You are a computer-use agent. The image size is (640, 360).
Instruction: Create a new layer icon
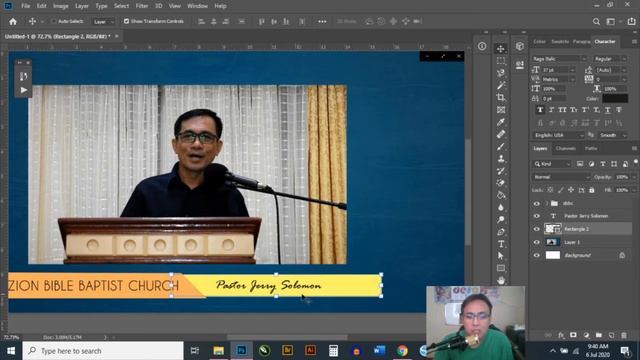(x=611, y=335)
